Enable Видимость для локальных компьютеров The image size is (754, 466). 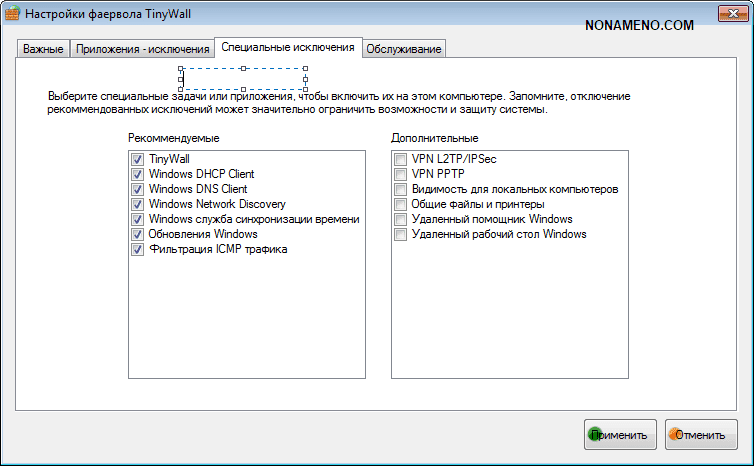400,189
